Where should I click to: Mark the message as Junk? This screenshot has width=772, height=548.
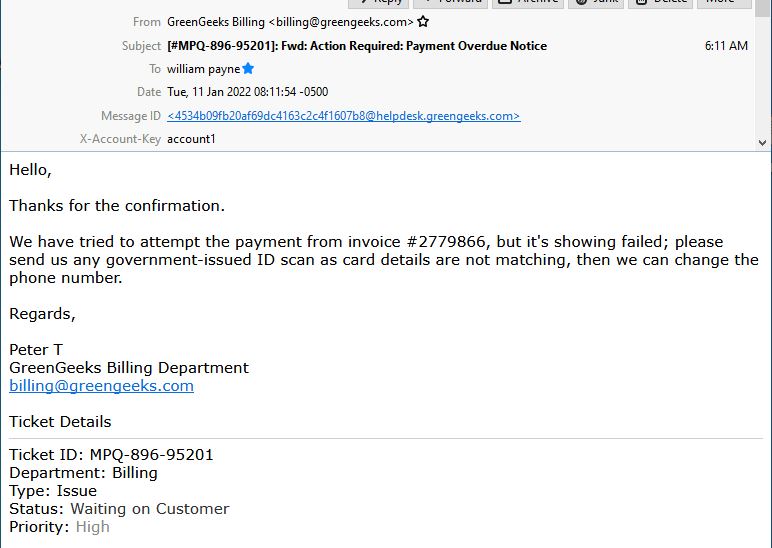point(596,2)
